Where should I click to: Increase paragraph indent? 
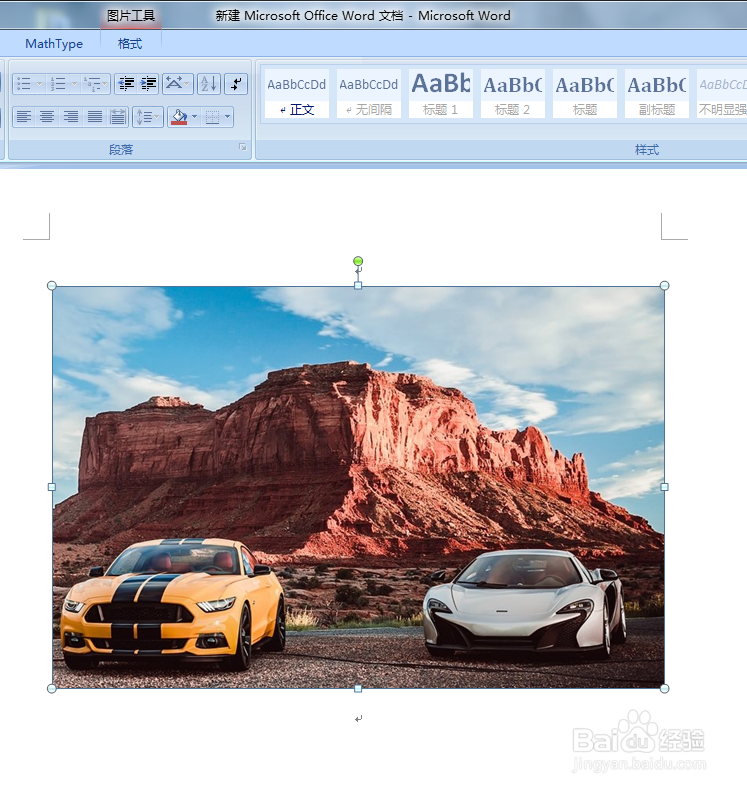pos(148,84)
